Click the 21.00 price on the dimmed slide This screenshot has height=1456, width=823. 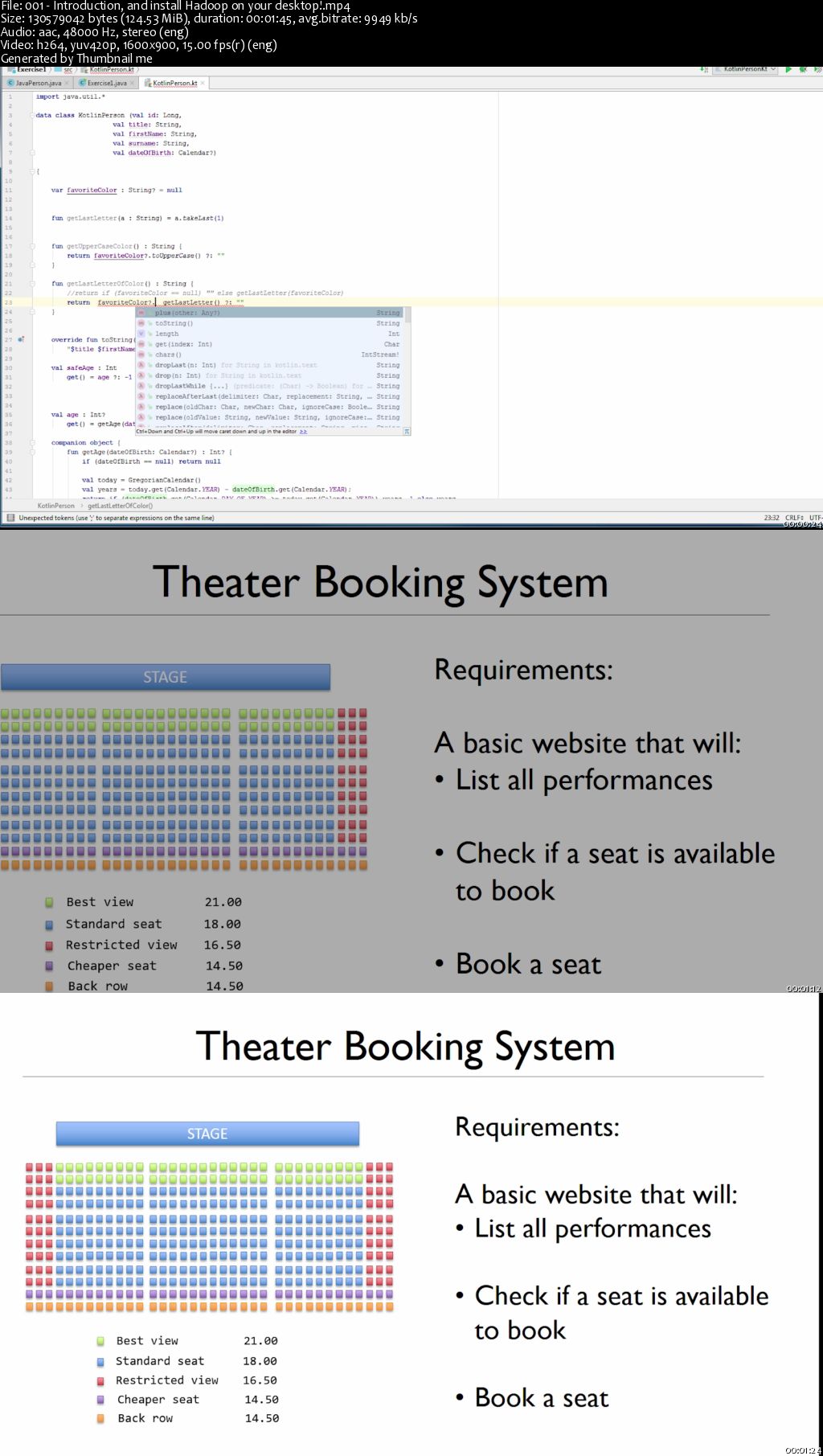(x=223, y=902)
